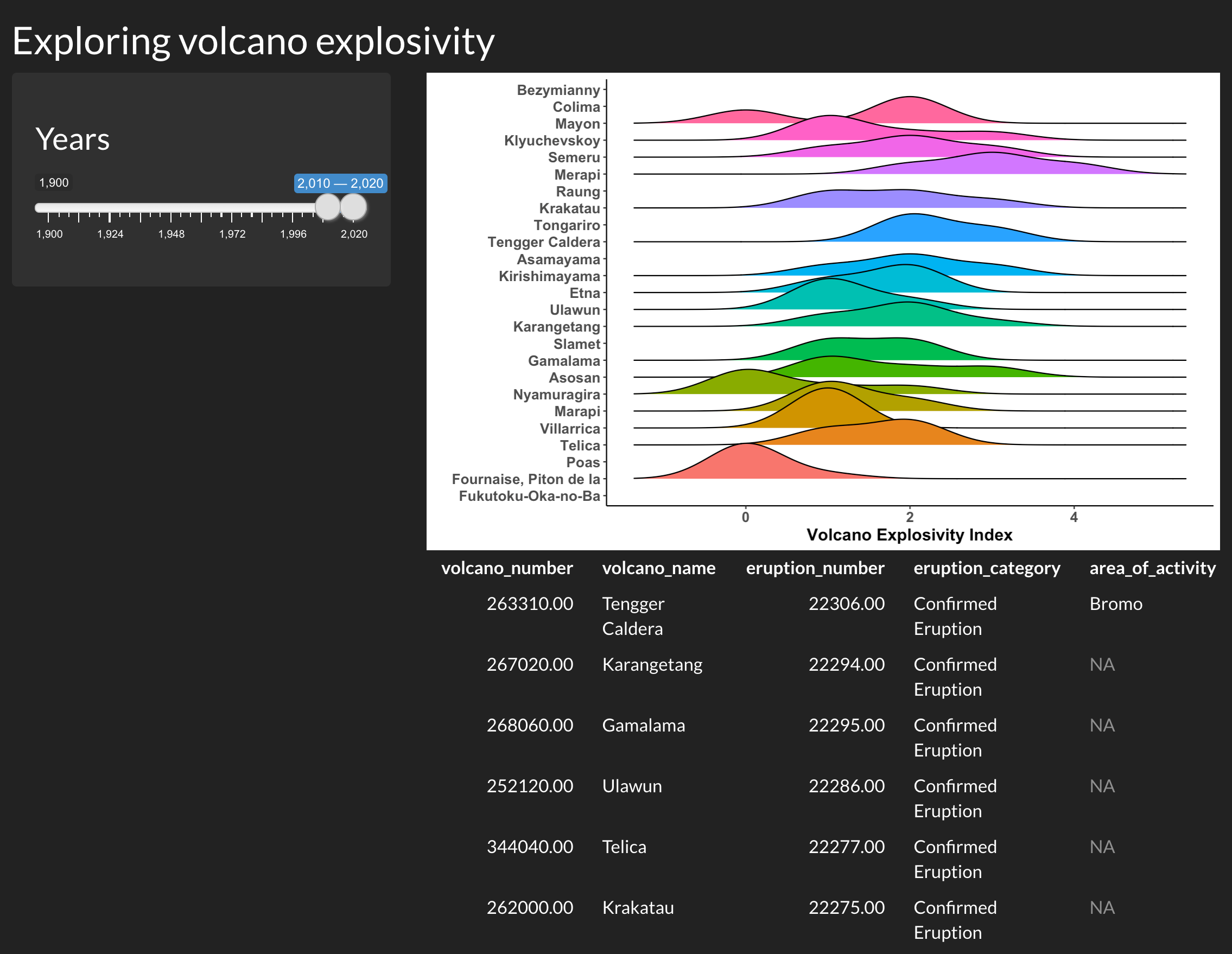The image size is (1232, 954).
Task: Click the eruption_number column header
Action: (x=815, y=568)
